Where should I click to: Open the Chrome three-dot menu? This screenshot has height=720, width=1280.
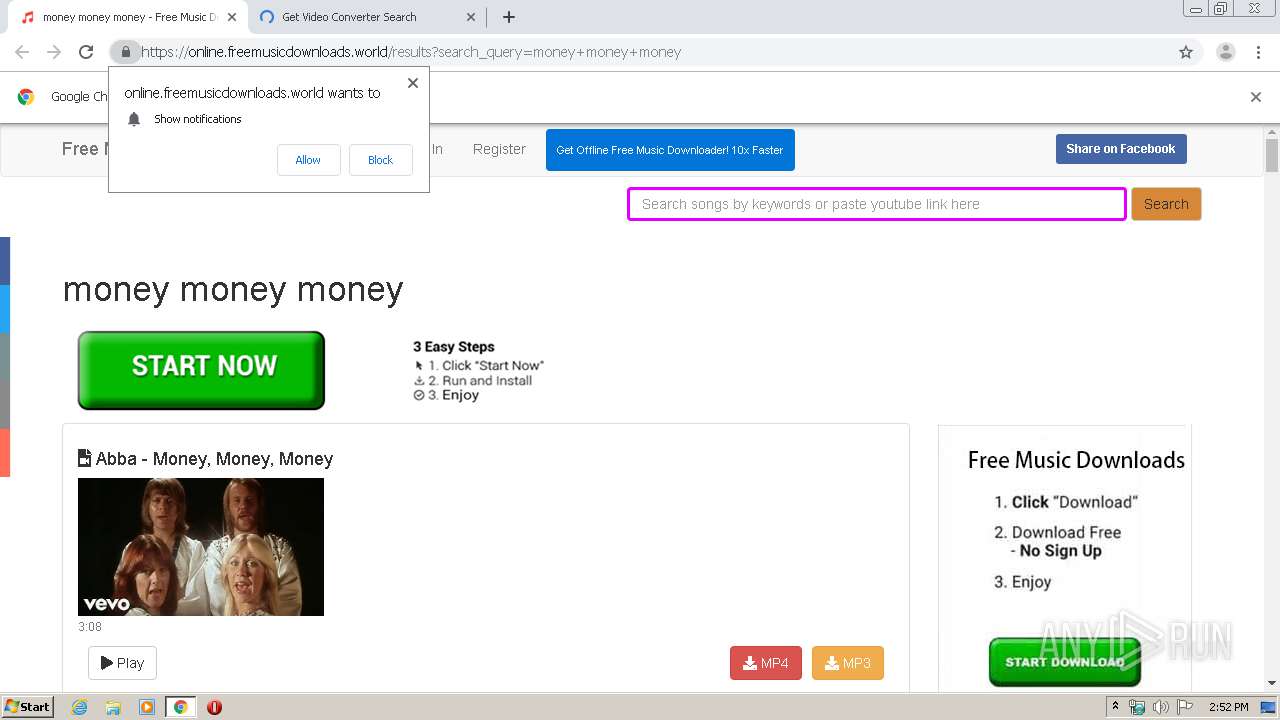[x=1259, y=52]
